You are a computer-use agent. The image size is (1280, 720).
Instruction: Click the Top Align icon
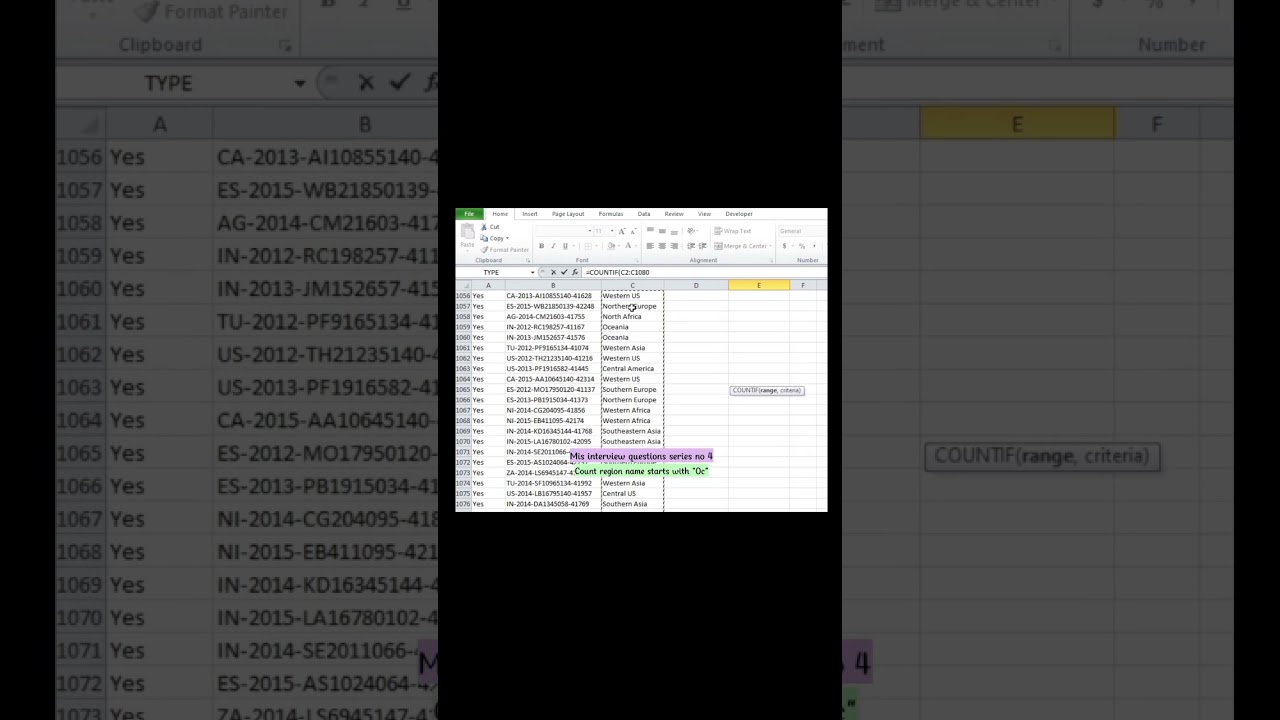[x=650, y=230]
